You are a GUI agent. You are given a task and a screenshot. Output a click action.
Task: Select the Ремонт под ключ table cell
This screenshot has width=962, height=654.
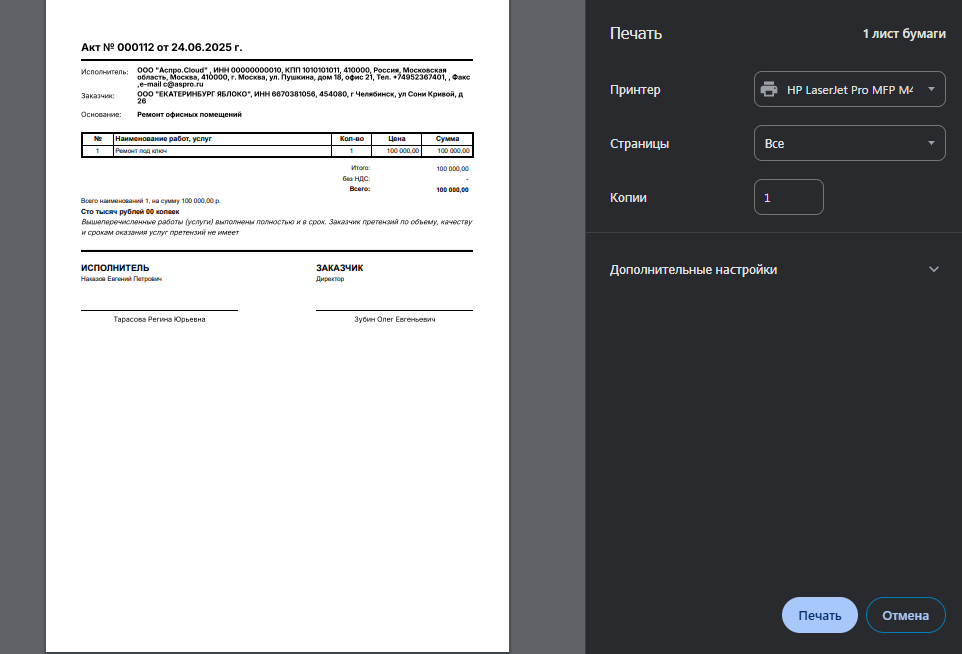140,150
